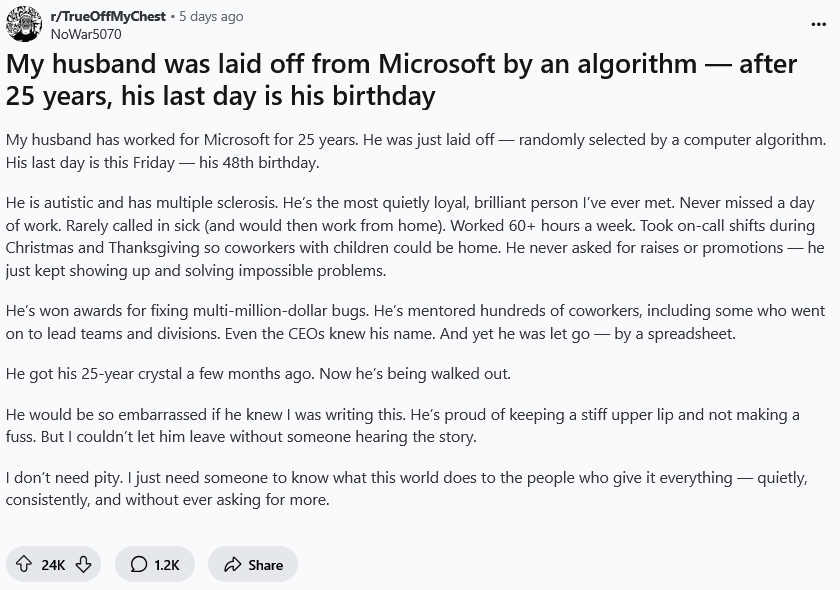Click the TrueOffMyChest subreddit avatar
Screen dimensions: 840x590
click(24, 24)
